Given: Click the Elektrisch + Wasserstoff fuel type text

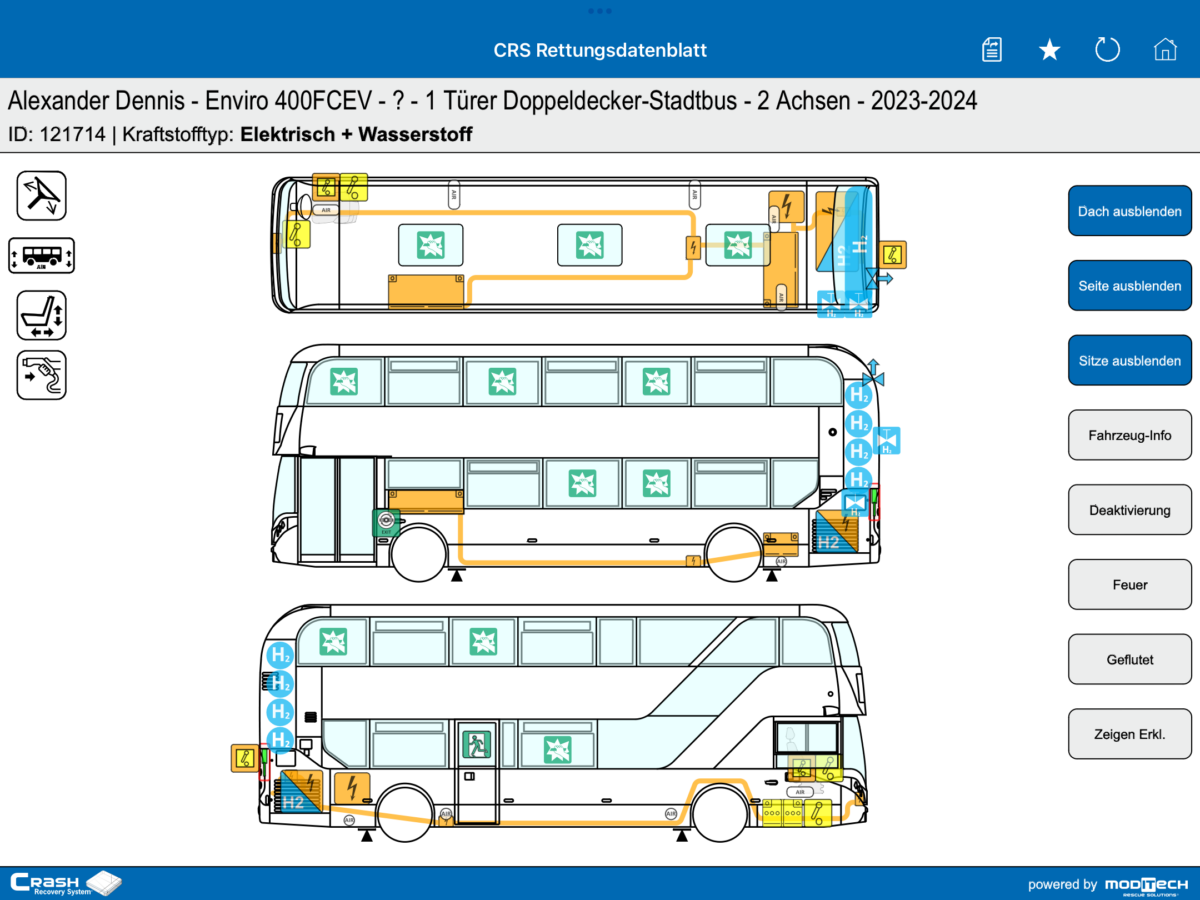Looking at the screenshot, I should click(x=357, y=134).
